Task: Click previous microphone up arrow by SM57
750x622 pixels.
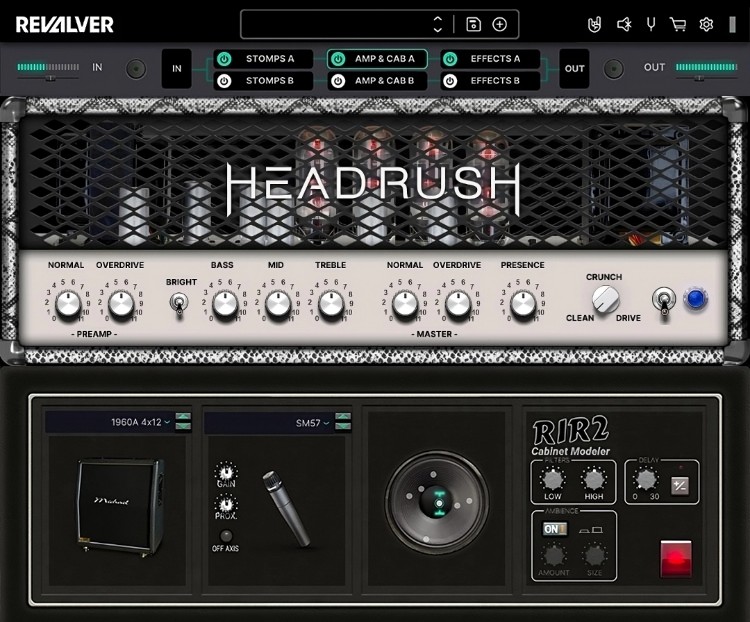Action: (x=342, y=416)
